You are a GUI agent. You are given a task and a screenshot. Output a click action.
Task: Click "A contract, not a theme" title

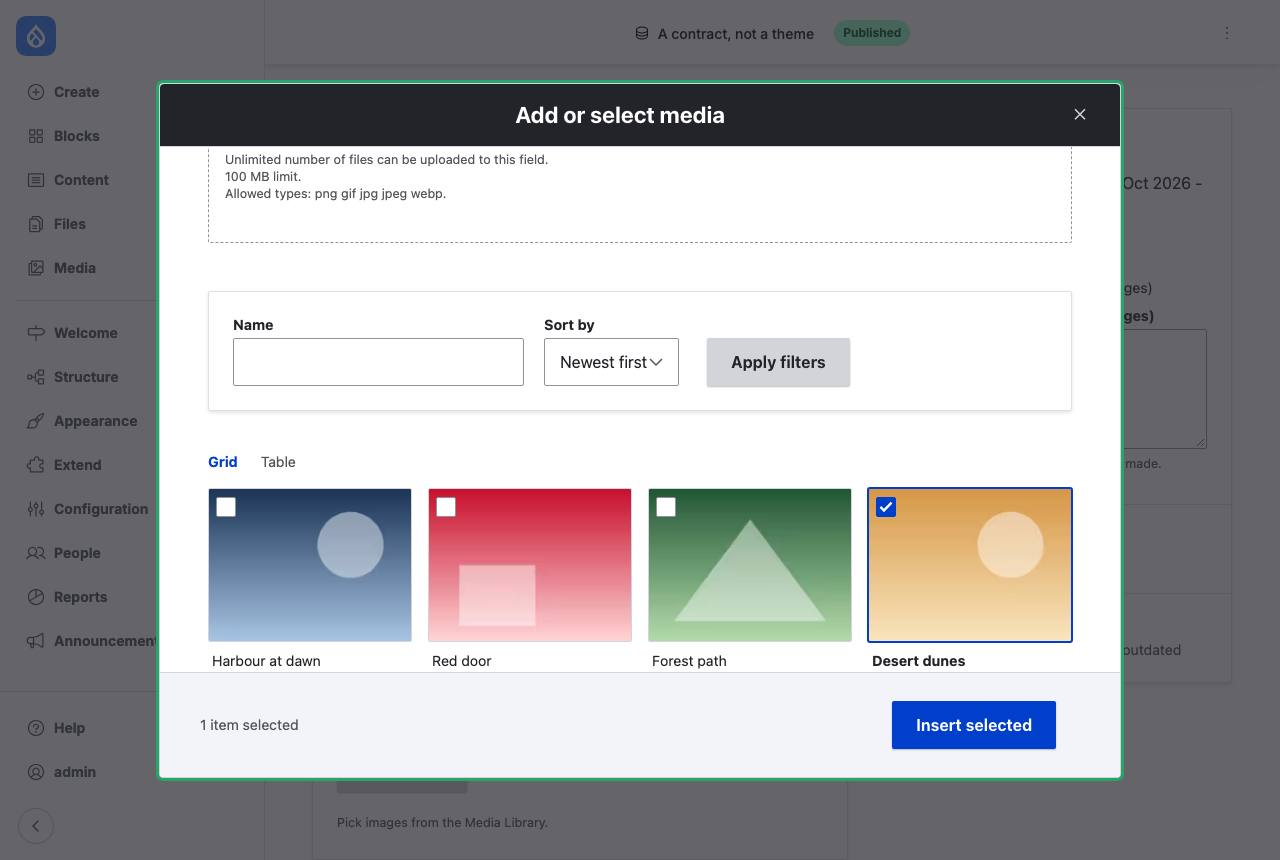[x=736, y=34]
